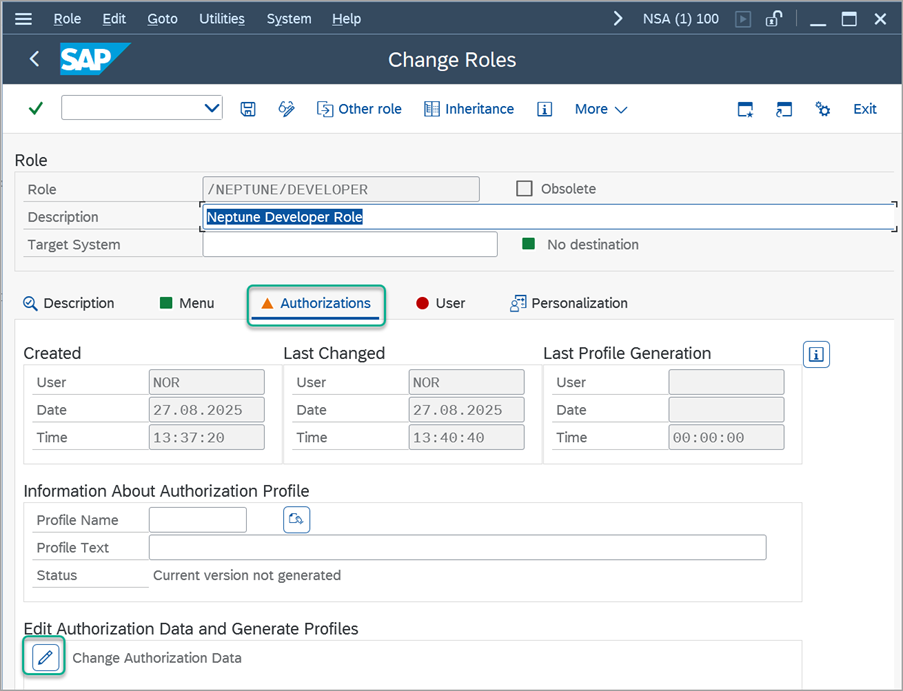Screen dimensions: 903x691
Task: Click the Change Authorization Data pencil icon
Action: [44, 657]
